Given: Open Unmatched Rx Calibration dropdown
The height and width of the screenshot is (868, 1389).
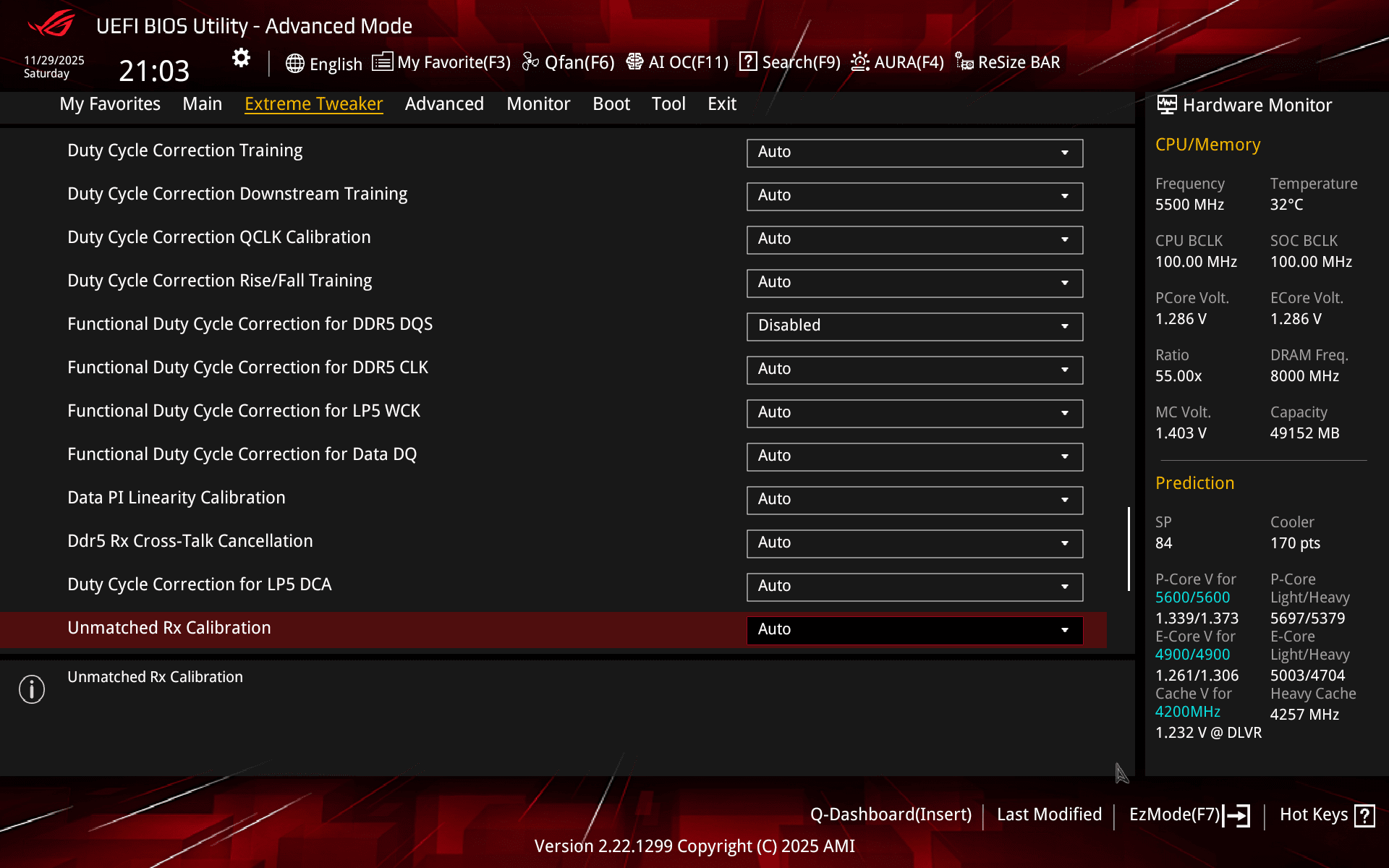Looking at the screenshot, I should [x=914, y=630].
